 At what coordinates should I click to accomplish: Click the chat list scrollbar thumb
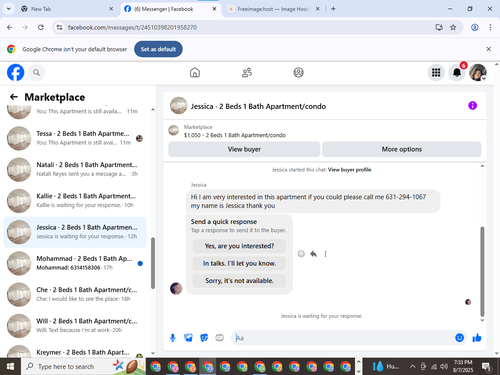tap(153, 263)
